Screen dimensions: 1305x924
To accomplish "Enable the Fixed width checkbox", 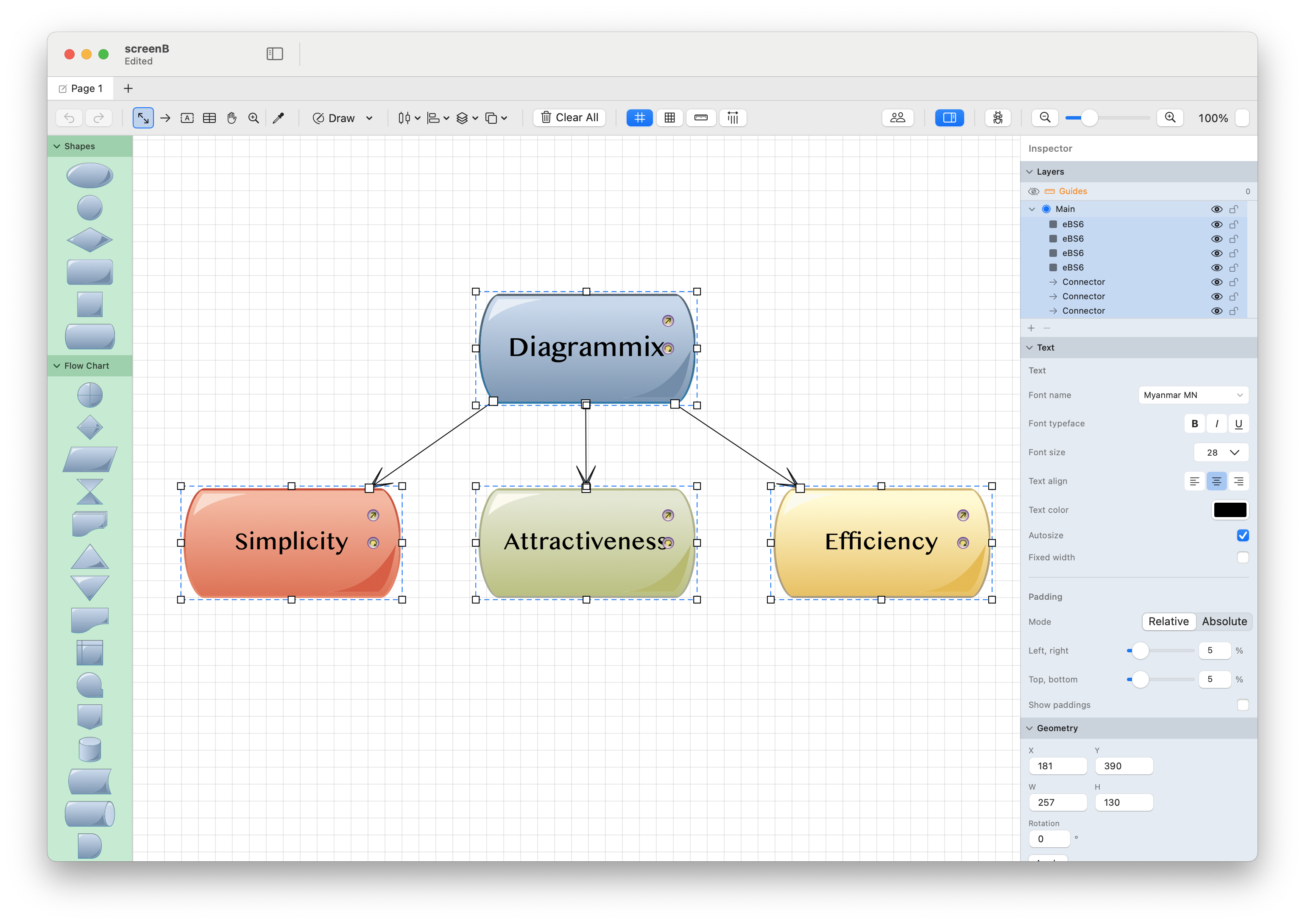I will click(1242, 558).
